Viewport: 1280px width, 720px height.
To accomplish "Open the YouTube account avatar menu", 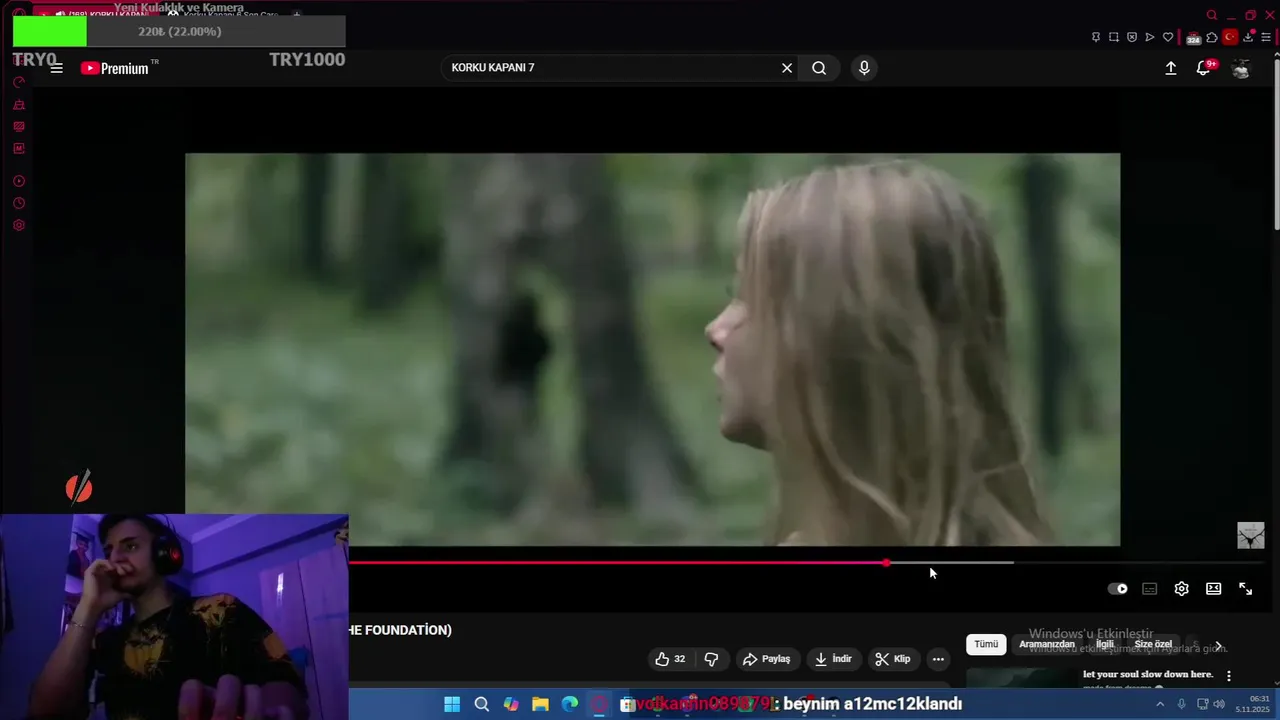I will coord(1241,68).
